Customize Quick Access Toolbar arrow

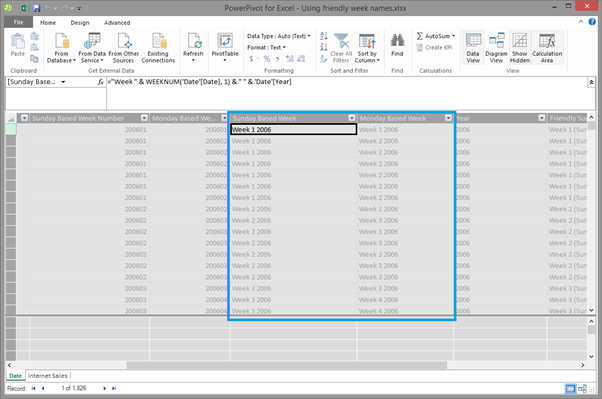pyautogui.click(x=79, y=8)
